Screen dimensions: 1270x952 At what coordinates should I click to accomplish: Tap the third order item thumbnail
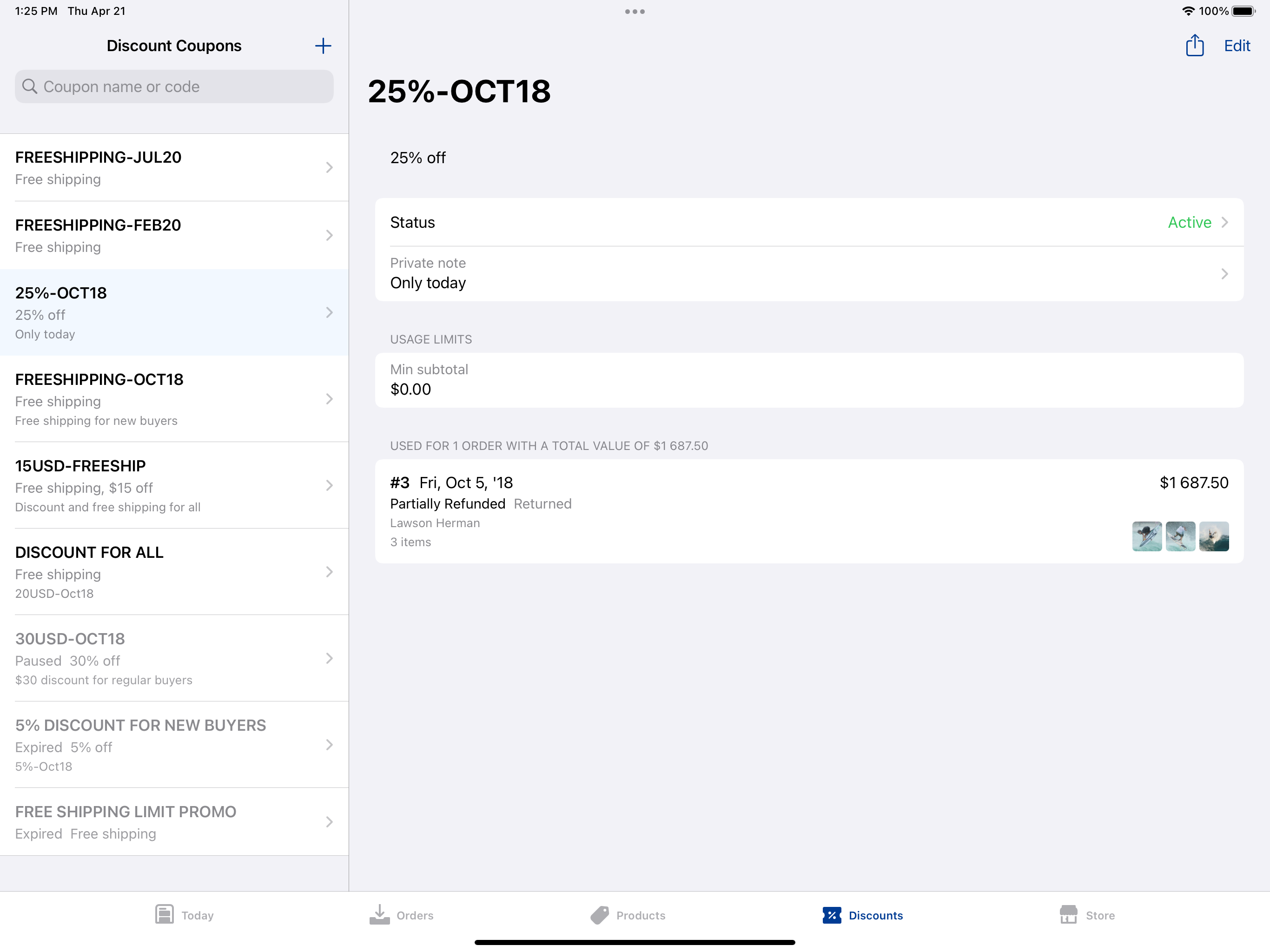(x=1214, y=536)
